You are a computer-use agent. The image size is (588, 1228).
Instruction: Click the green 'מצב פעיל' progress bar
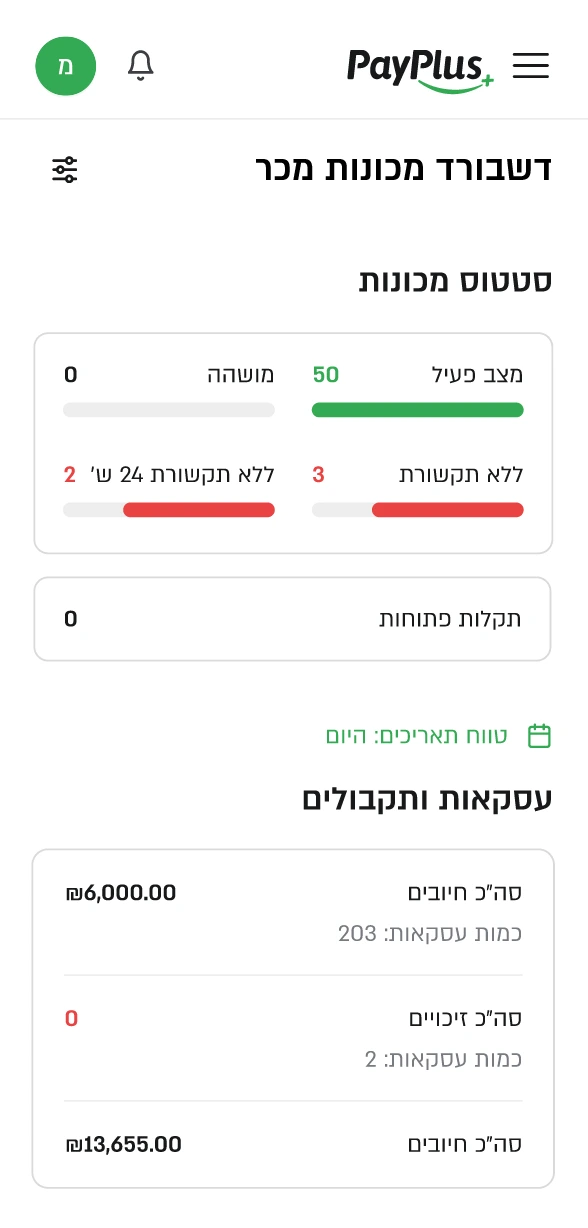click(417, 410)
